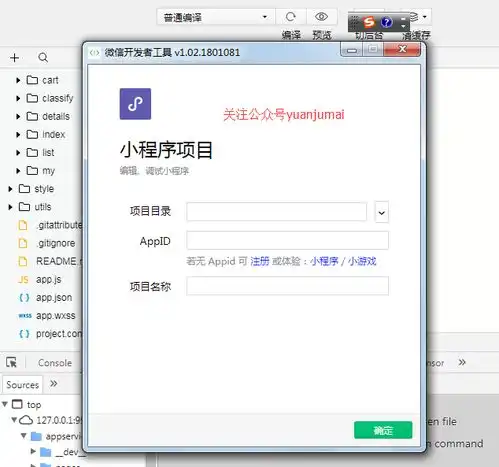Open the .gitignore file
Image resolution: width=499 pixels, height=467 pixels.
point(56,243)
